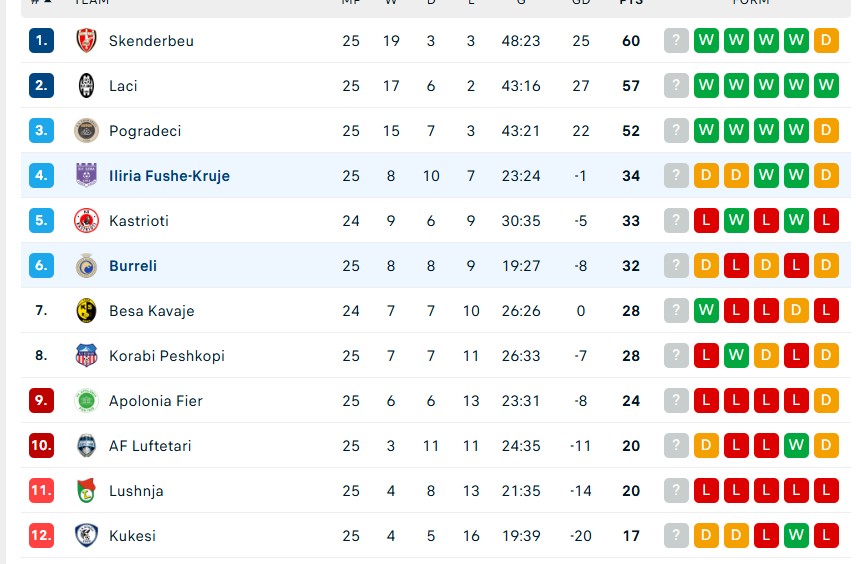Click the Iliria Fushe-Kruje purple crest
The height and width of the screenshot is (564, 856).
[87, 176]
